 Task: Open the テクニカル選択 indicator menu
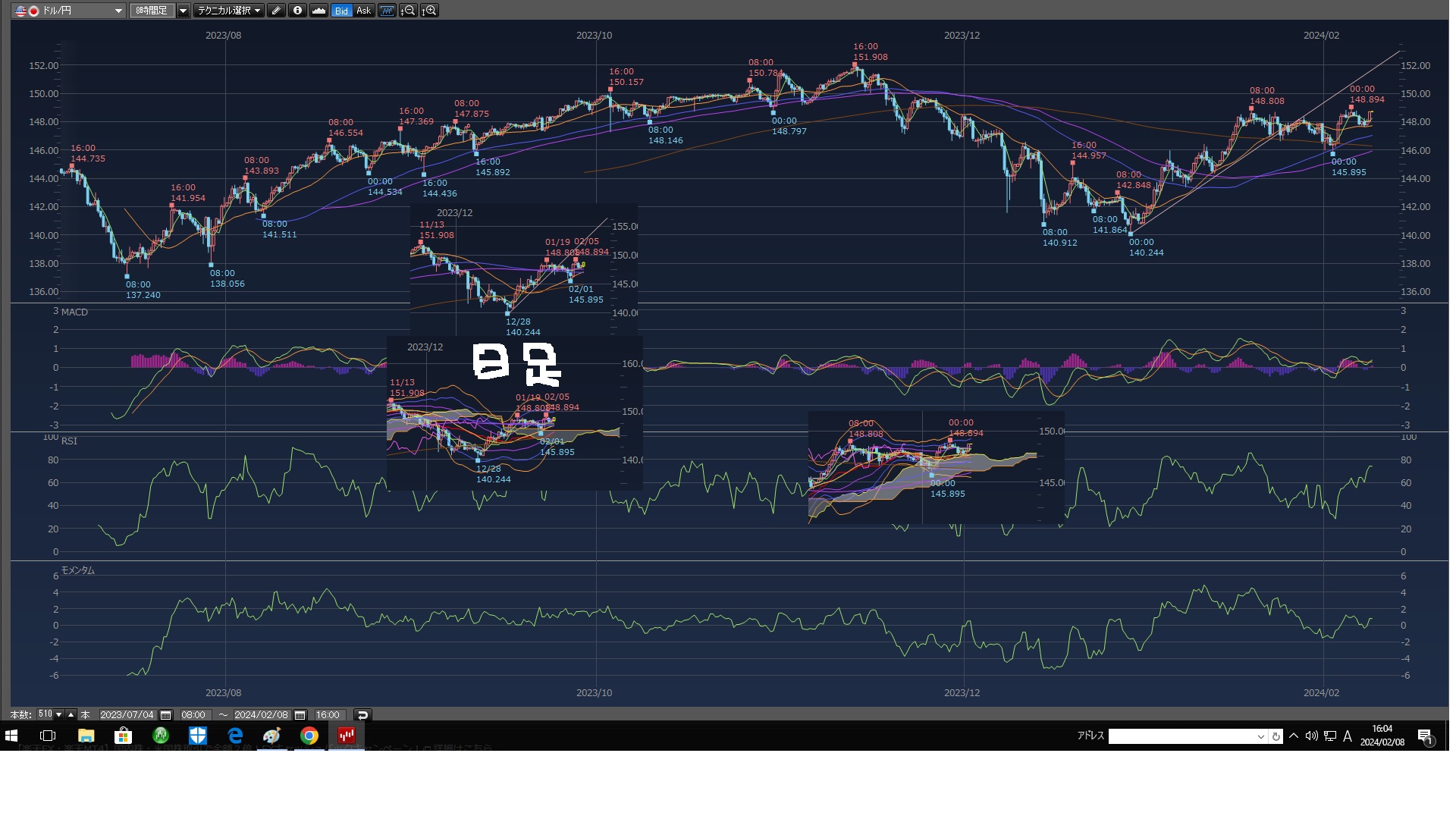228,11
